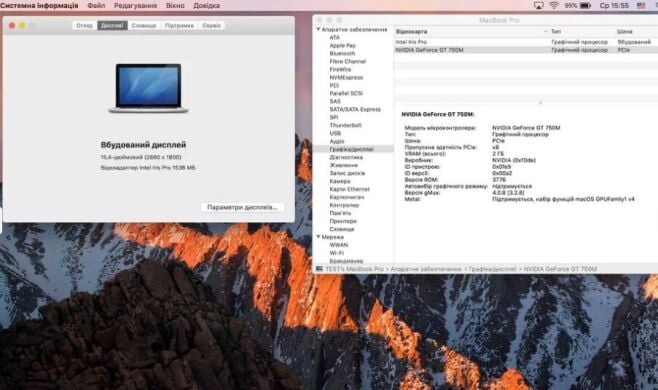Open the Файл menu
Image resolution: width=658 pixels, height=390 pixels.
point(96,5)
